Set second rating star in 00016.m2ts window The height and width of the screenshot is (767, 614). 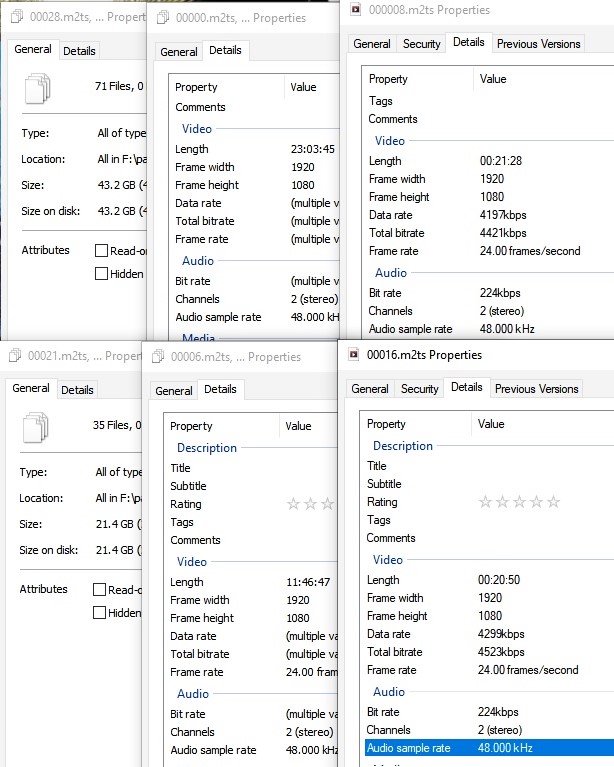[502, 502]
